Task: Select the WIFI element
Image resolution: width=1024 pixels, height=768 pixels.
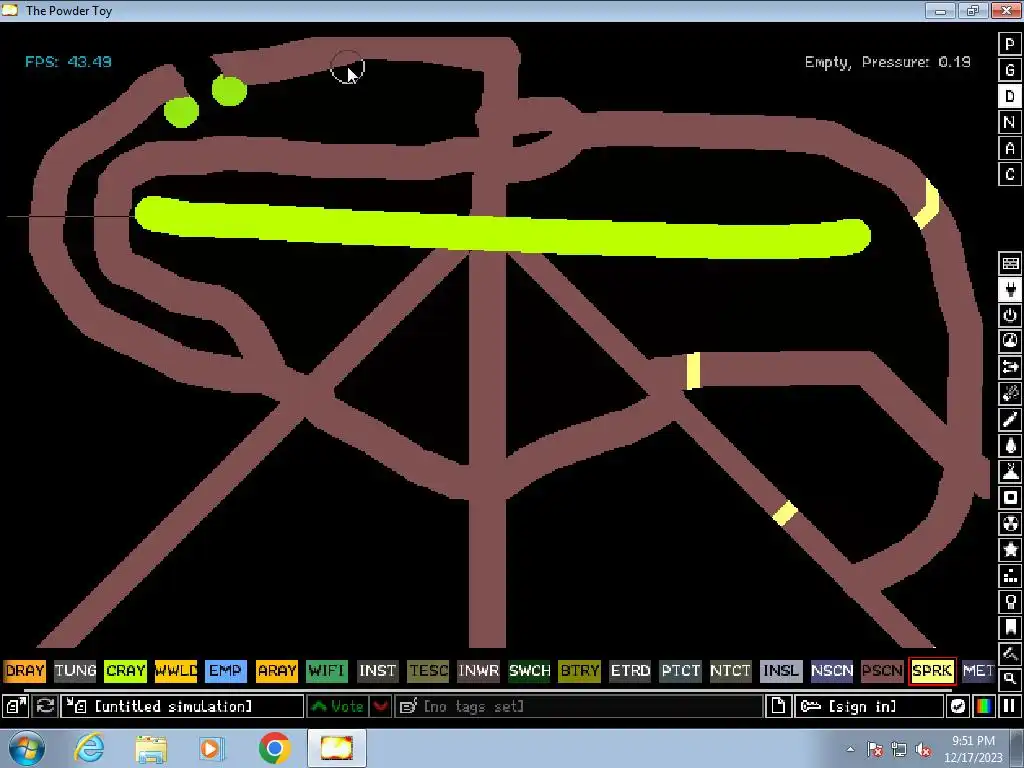Action: 327,671
